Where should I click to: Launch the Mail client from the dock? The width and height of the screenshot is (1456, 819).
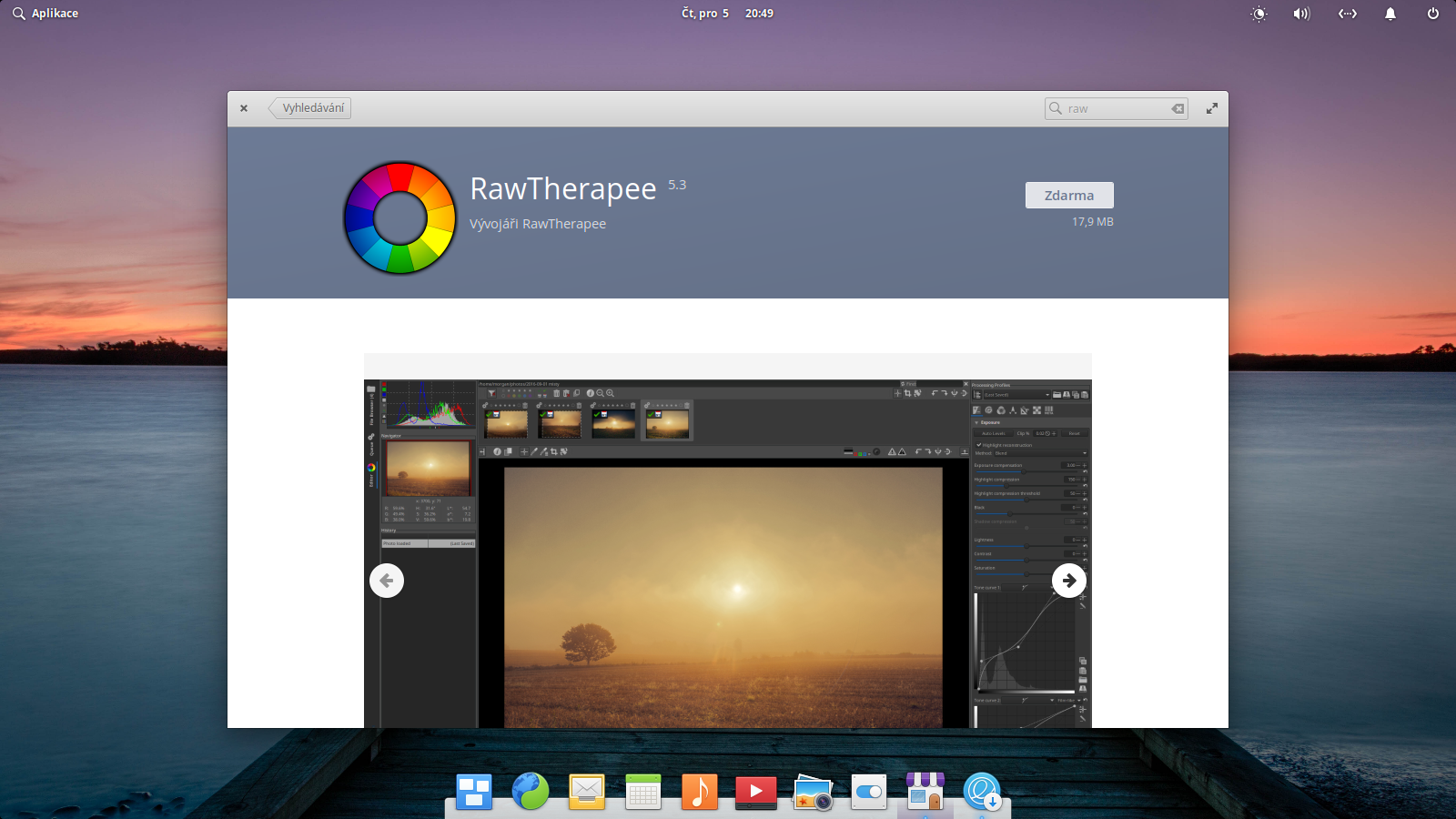pos(586,792)
